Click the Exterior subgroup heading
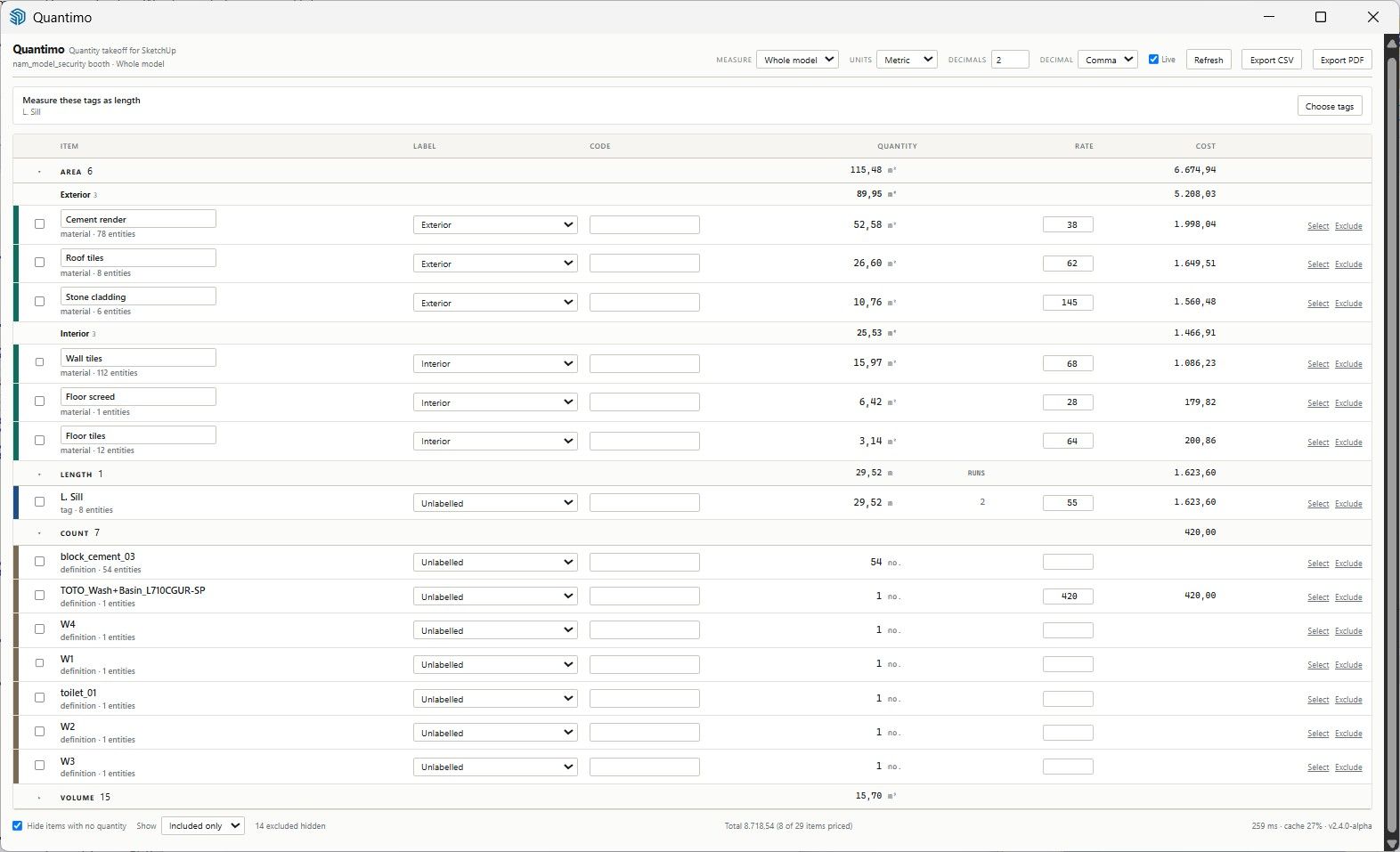Viewport: 1400px width, 852px height. (x=75, y=195)
